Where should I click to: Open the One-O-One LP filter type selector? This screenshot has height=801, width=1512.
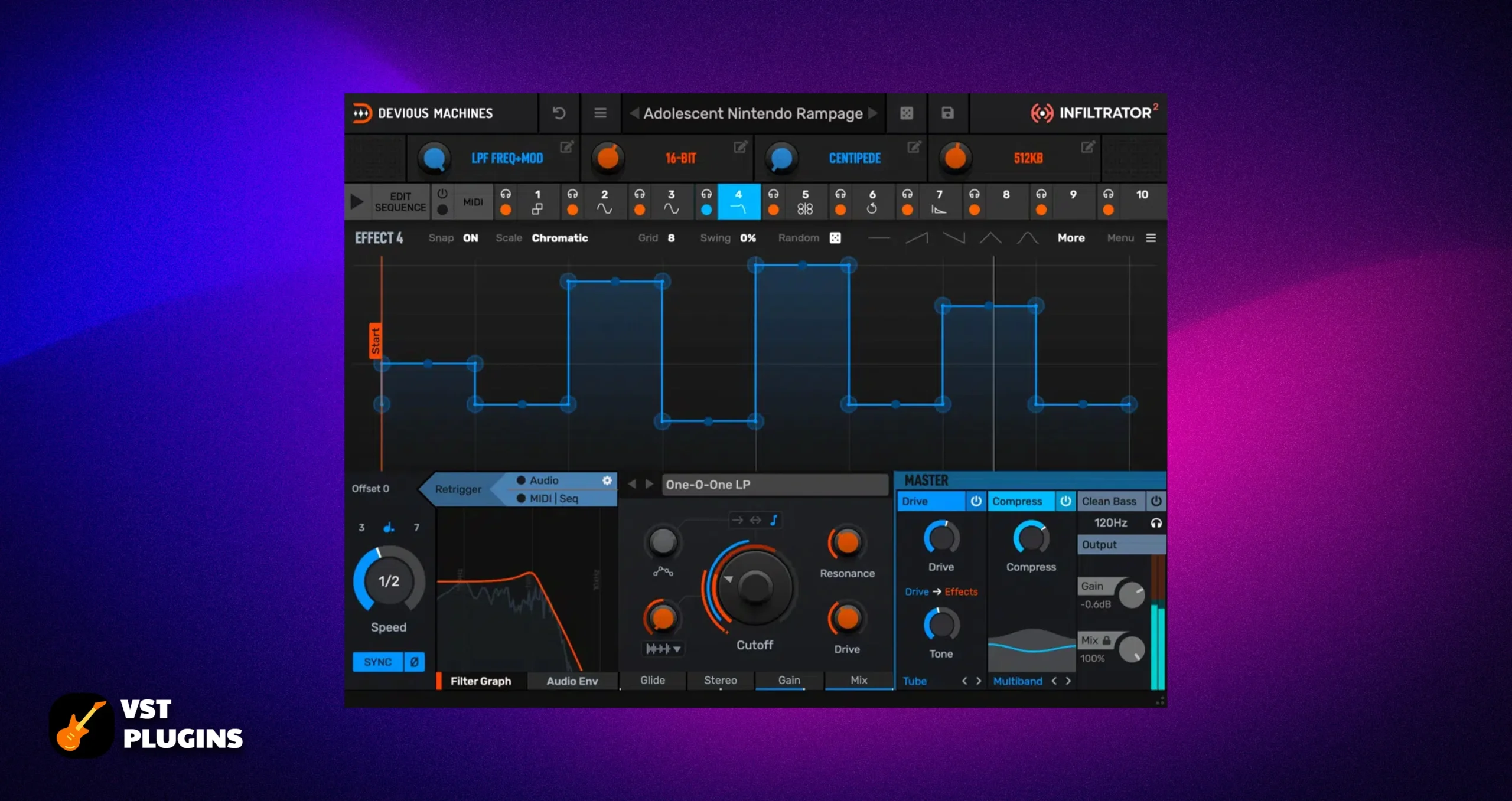point(775,485)
